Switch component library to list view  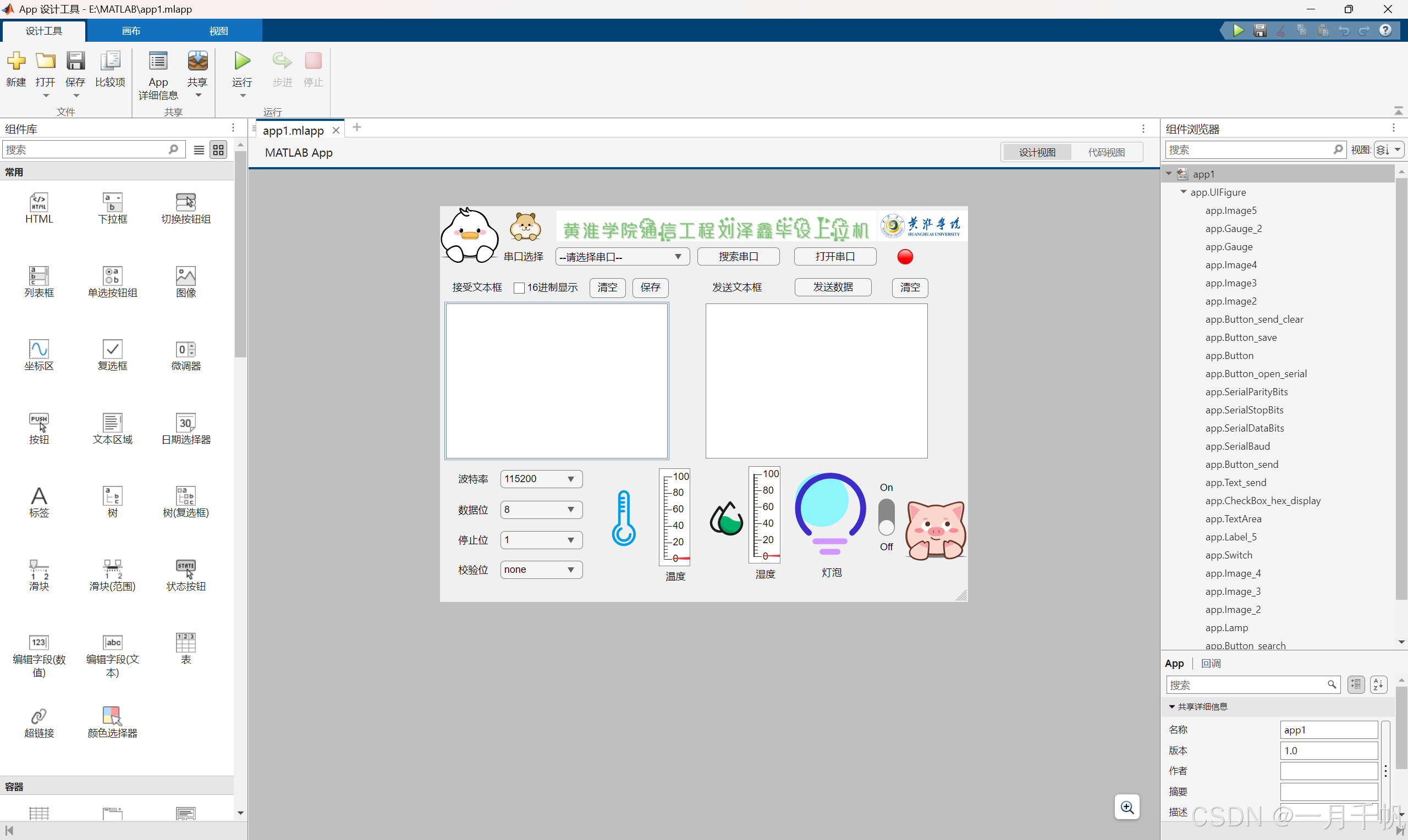199,150
